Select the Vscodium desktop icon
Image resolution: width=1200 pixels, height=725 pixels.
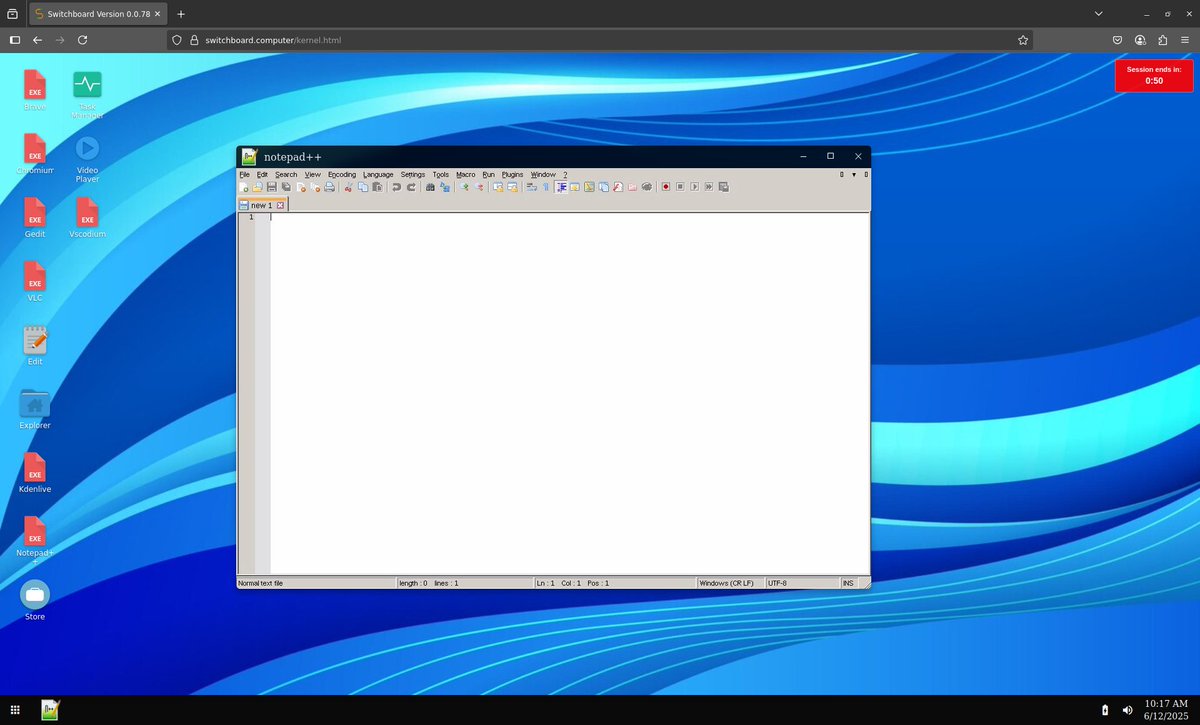click(87, 218)
